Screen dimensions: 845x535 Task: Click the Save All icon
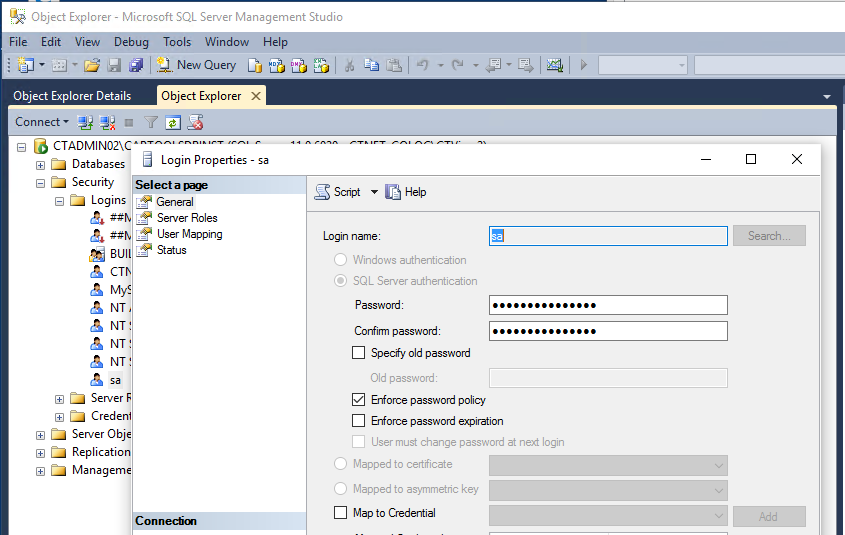click(x=136, y=65)
